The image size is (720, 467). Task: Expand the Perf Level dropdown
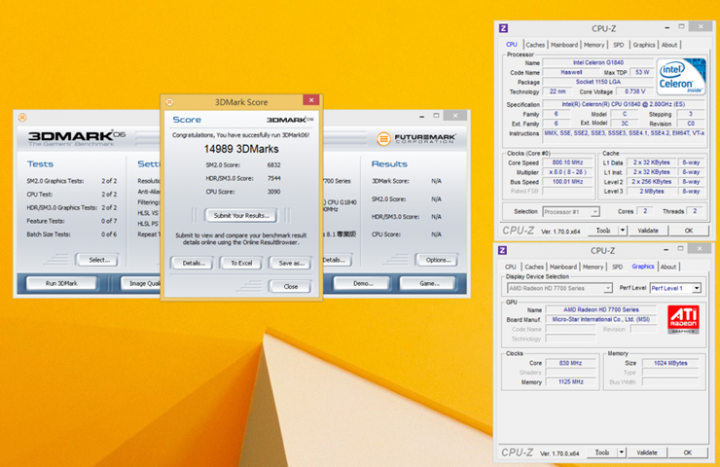tap(697, 288)
